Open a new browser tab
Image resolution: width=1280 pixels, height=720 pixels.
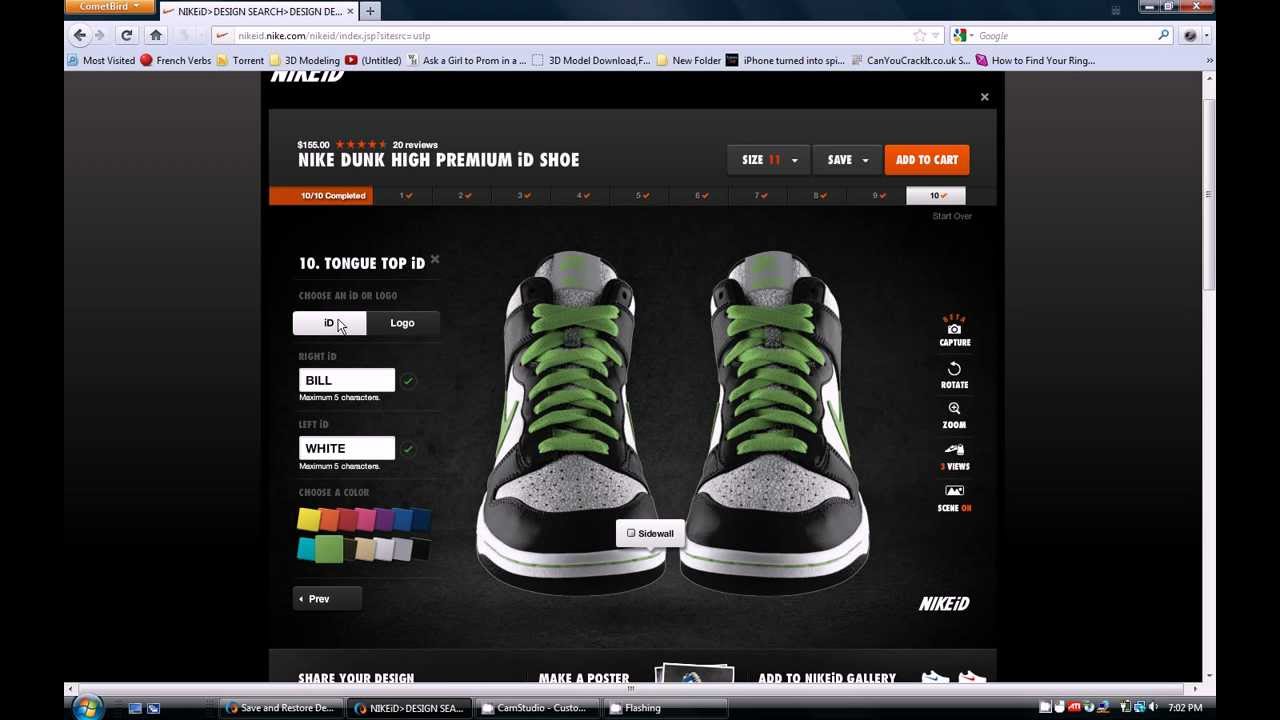tap(370, 11)
